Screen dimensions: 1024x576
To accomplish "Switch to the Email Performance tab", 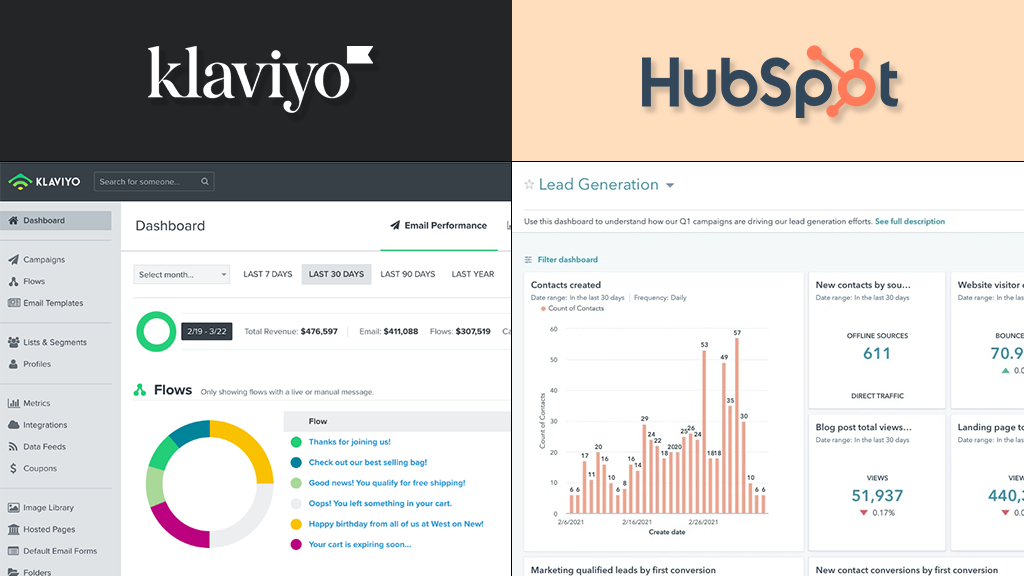I will coord(438,226).
